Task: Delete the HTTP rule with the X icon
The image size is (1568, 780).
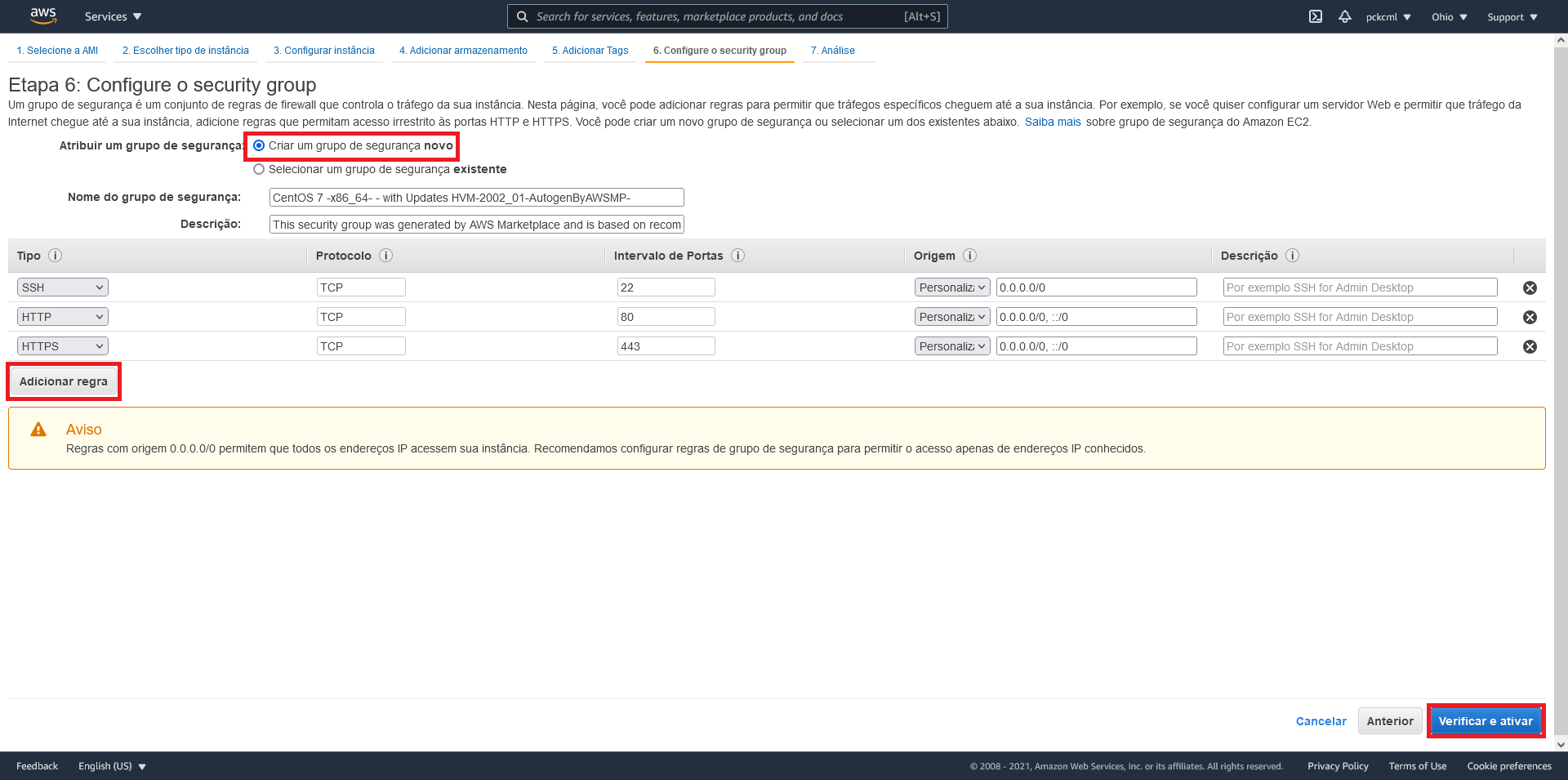Action: (1530, 317)
